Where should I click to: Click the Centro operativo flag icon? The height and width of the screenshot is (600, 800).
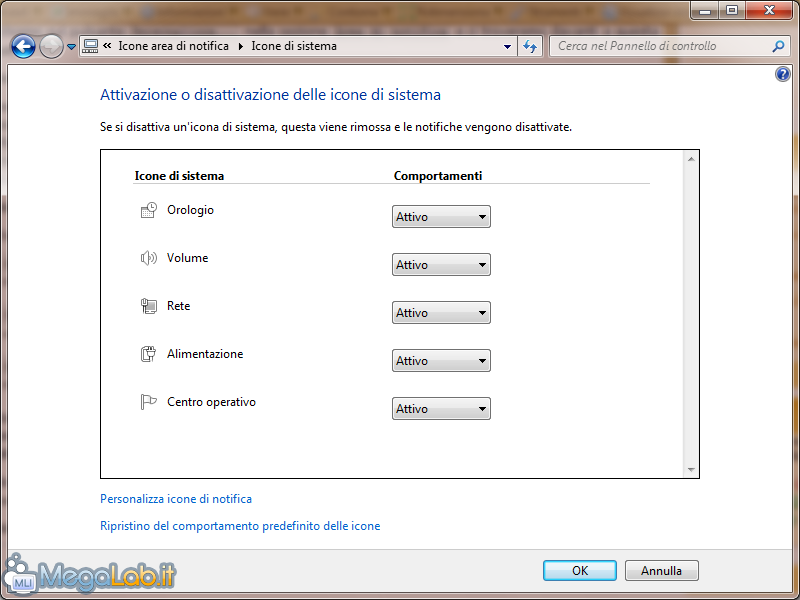click(148, 402)
